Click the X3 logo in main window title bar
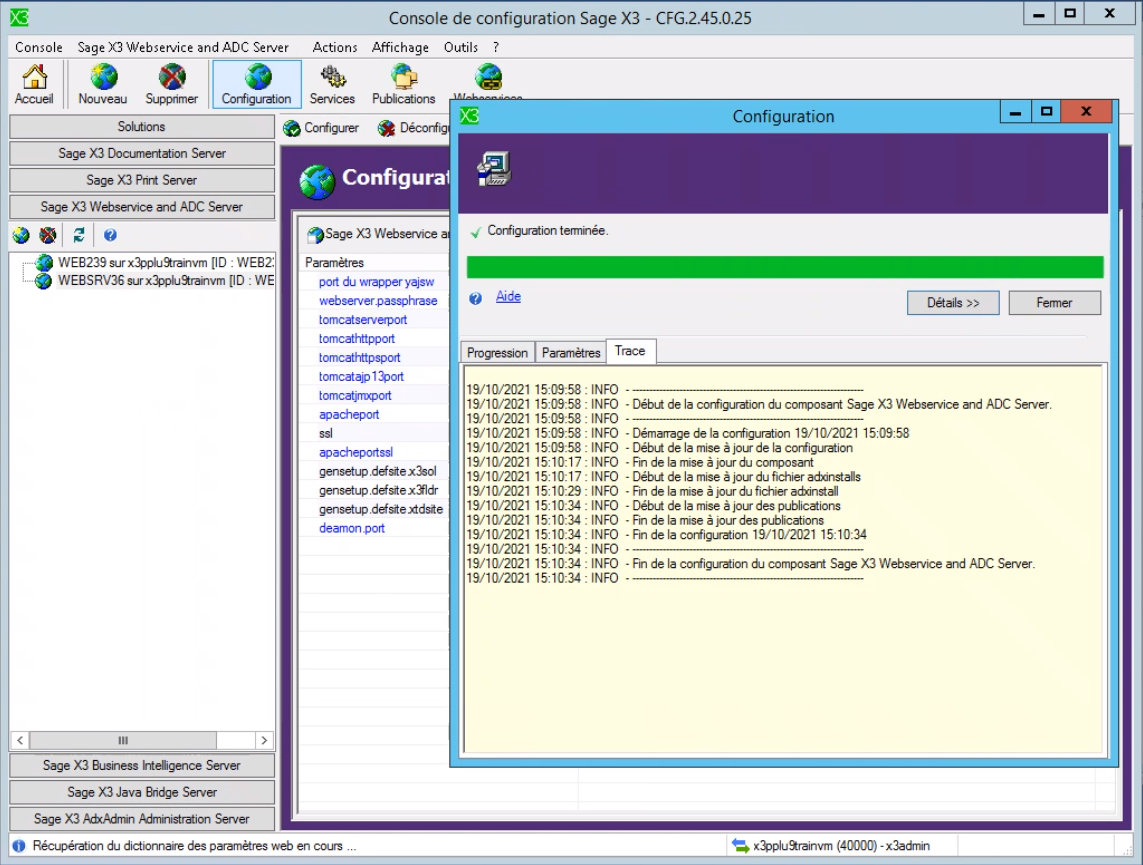This screenshot has height=865, width=1143. coord(20,17)
